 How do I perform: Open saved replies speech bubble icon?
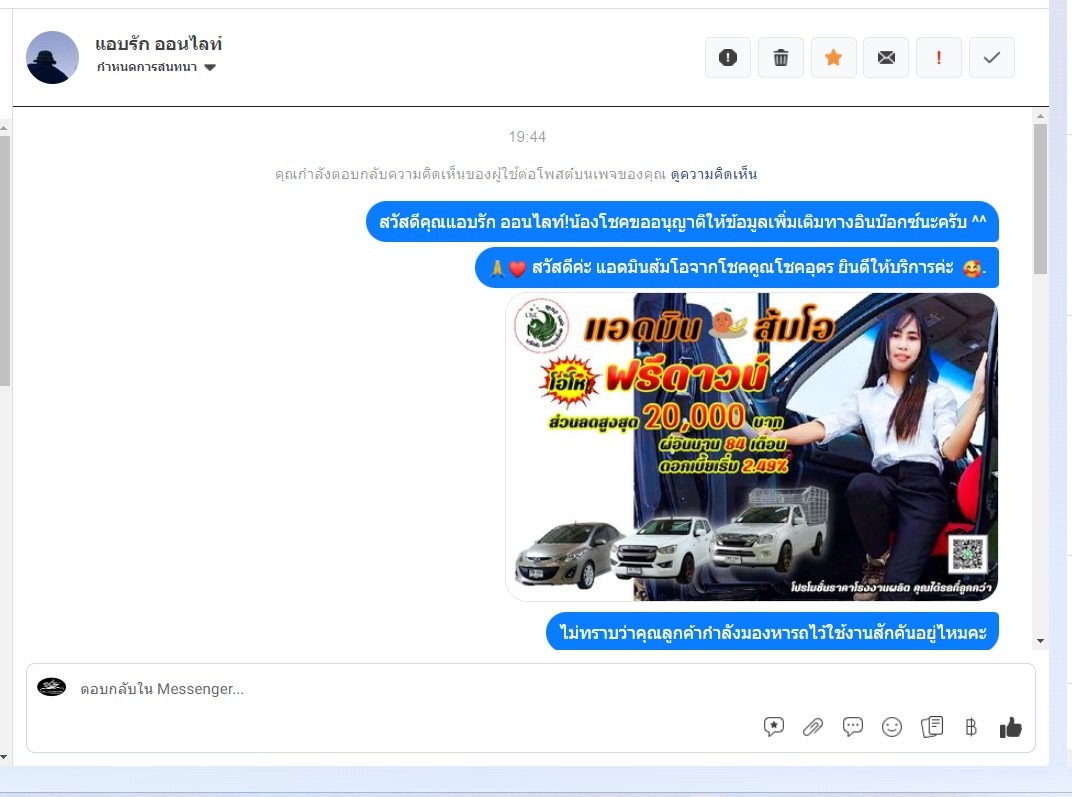[x=853, y=727]
